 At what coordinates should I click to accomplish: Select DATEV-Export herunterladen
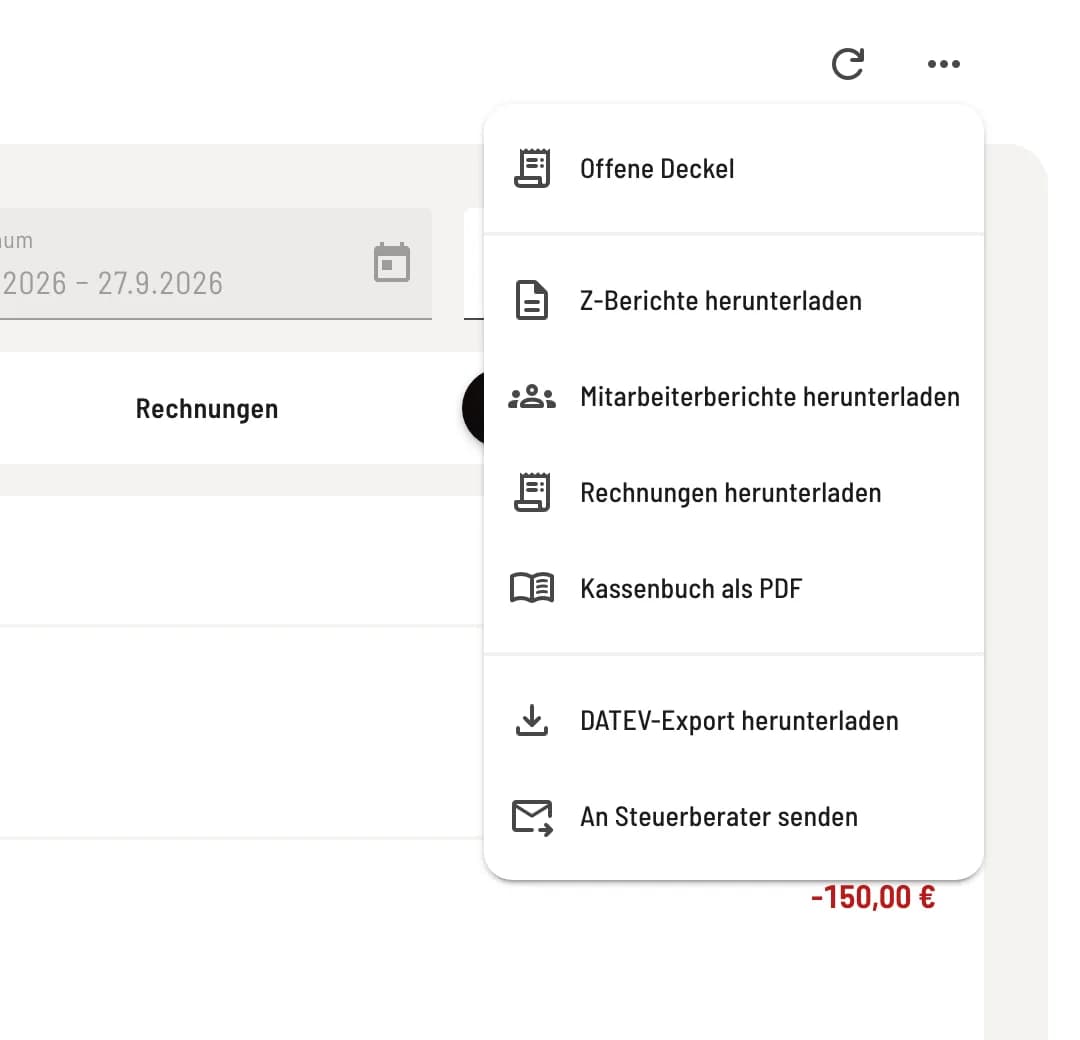(734, 720)
